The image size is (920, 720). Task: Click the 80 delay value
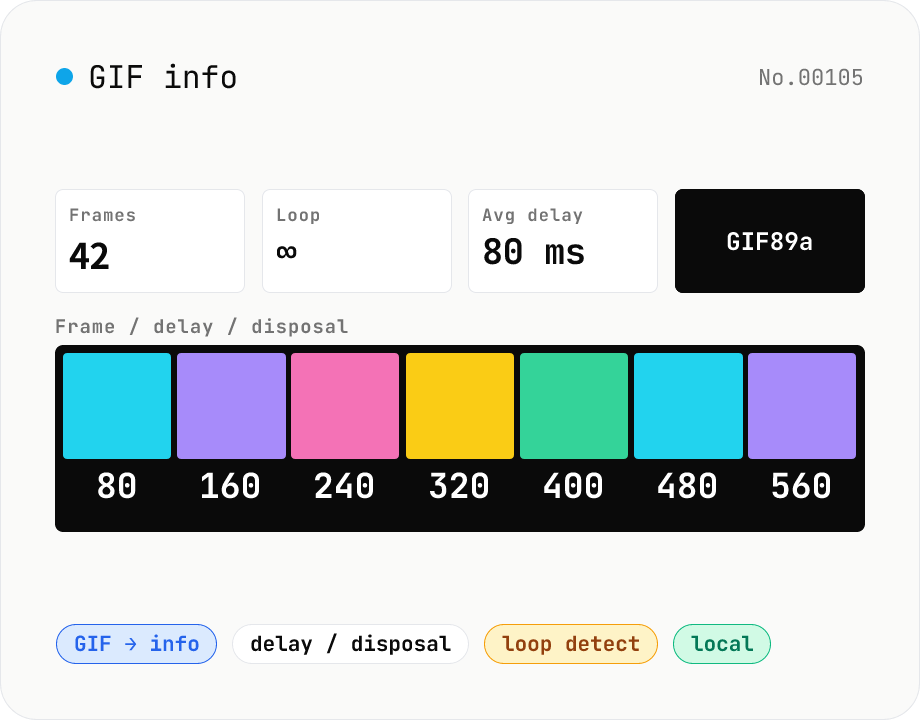(x=117, y=486)
